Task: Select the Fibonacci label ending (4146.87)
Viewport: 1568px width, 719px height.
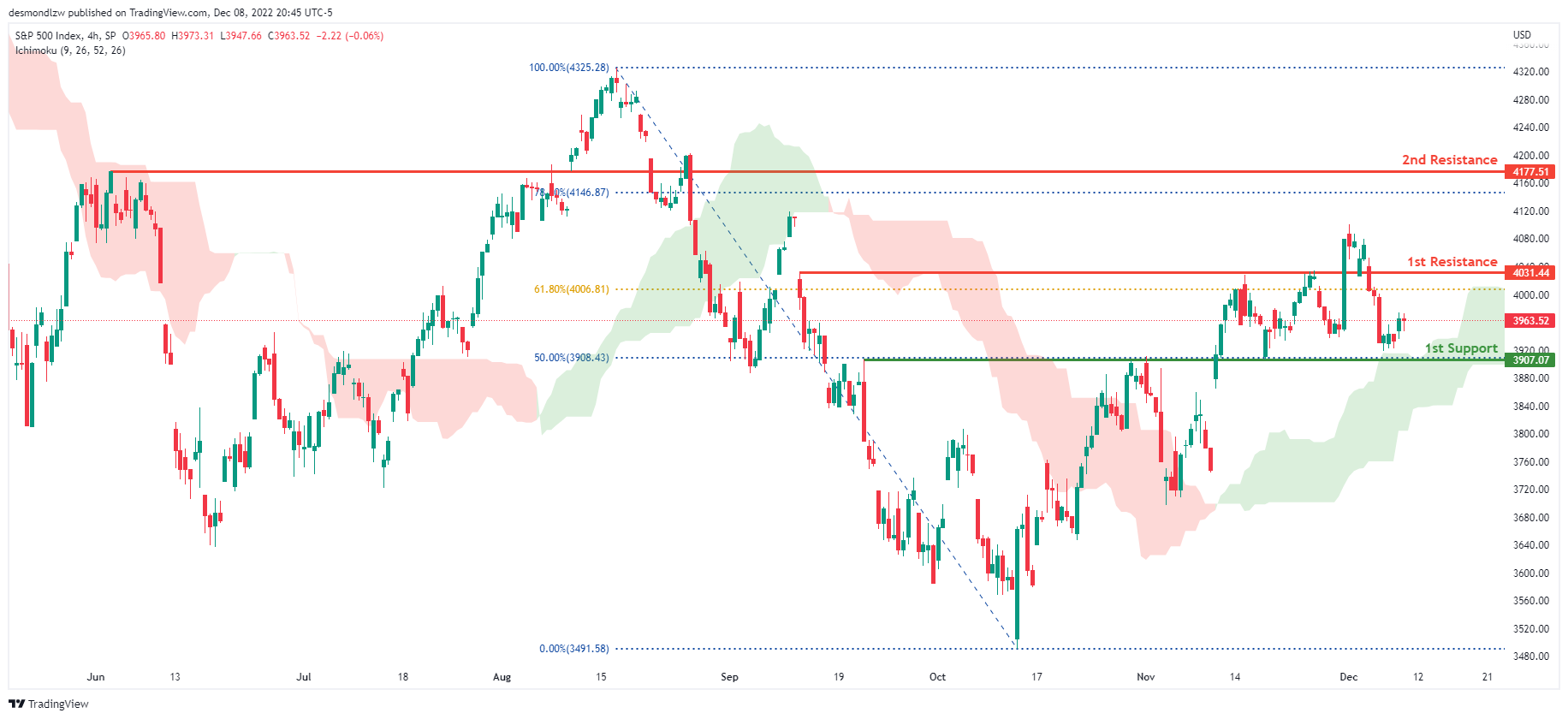Action: pos(572,193)
